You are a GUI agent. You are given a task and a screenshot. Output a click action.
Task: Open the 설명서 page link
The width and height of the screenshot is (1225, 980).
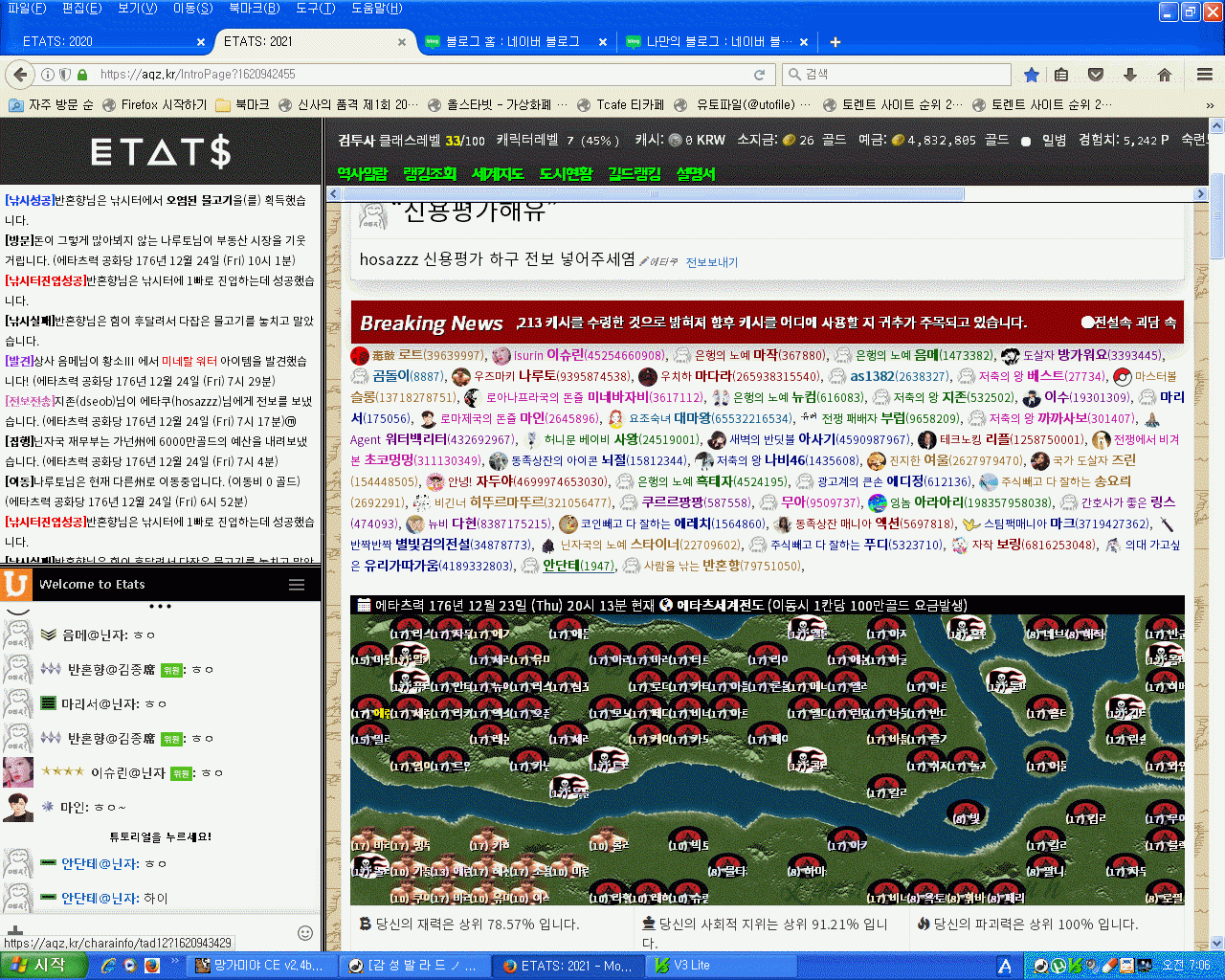pos(696,174)
